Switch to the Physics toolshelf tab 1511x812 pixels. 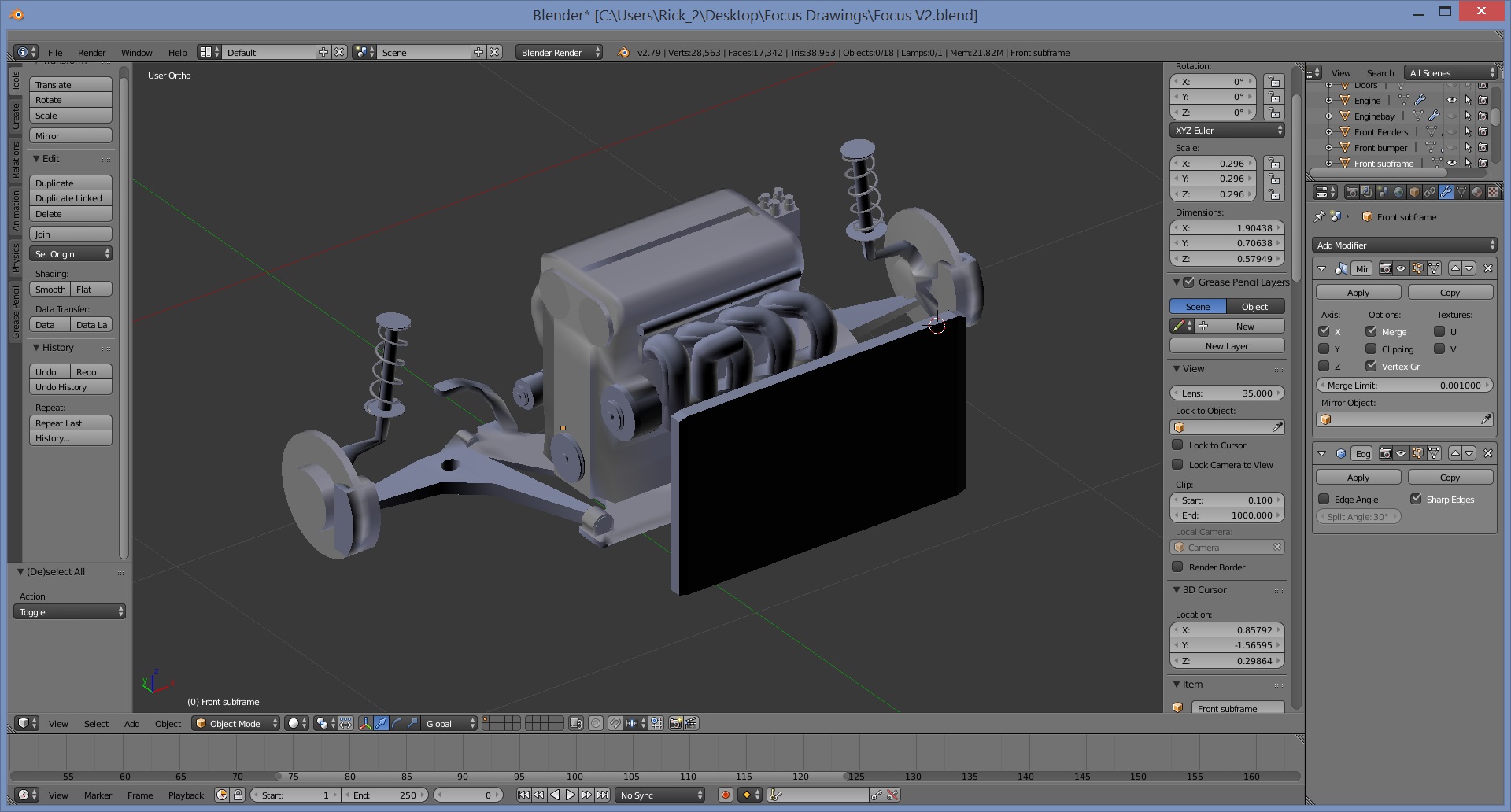[16, 257]
